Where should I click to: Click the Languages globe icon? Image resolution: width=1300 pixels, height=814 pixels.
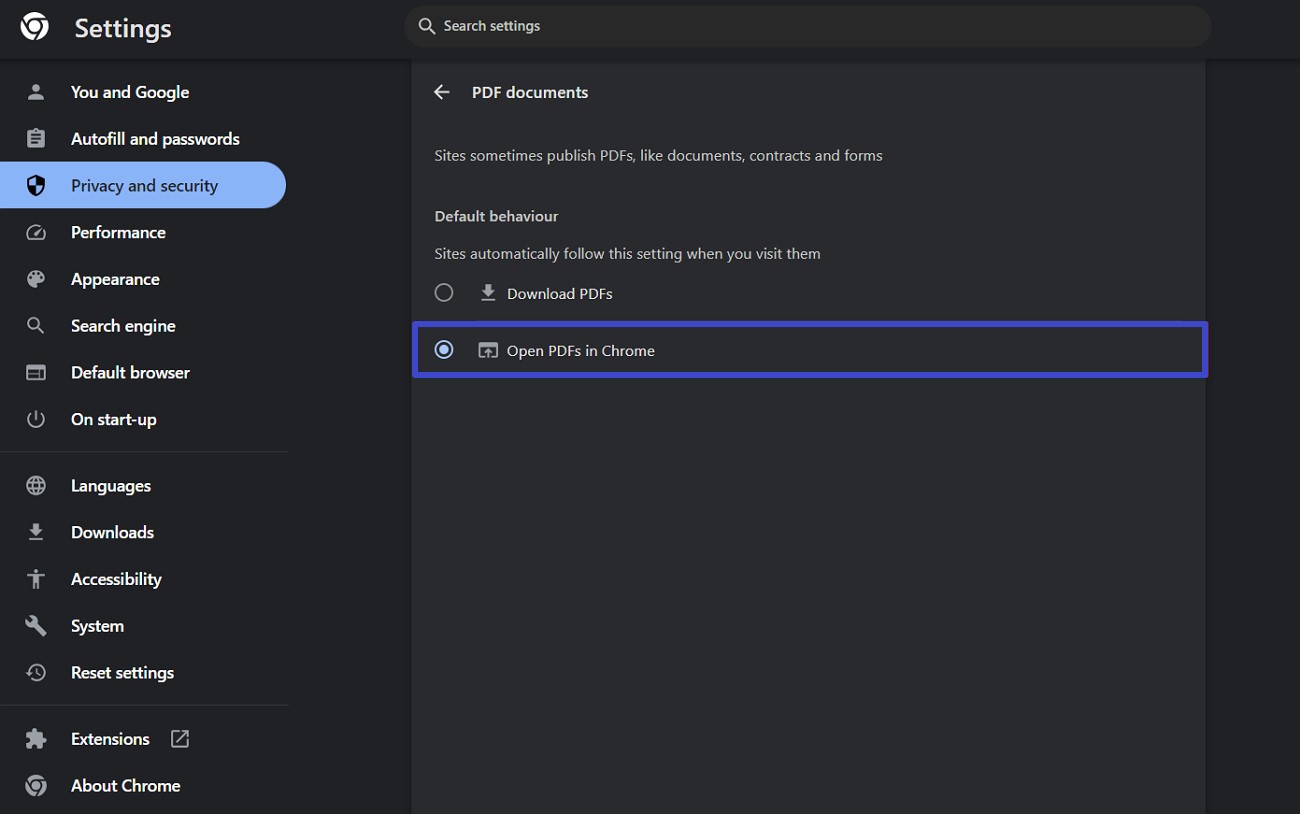(36, 486)
